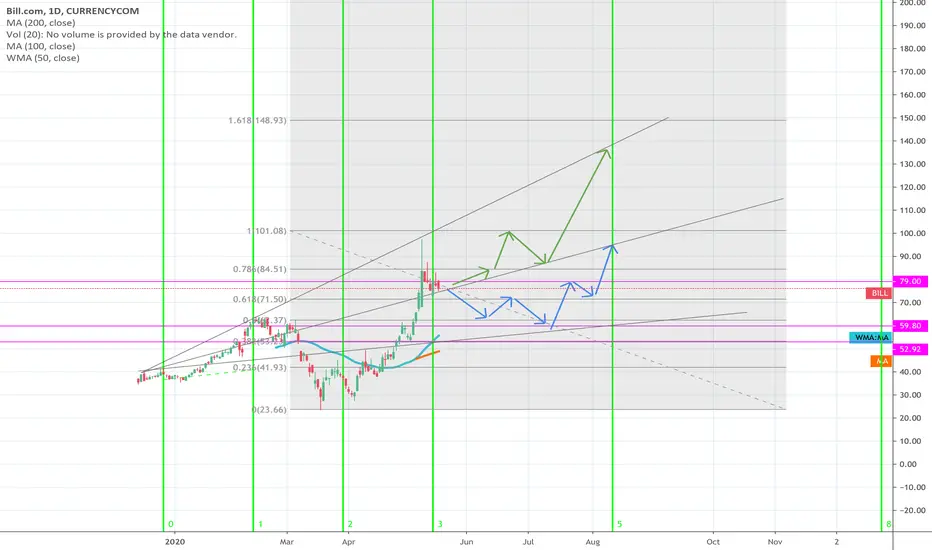This screenshot has height=550, width=932.
Task: Click the magenta 79.00 price label
Action: pos(910,281)
